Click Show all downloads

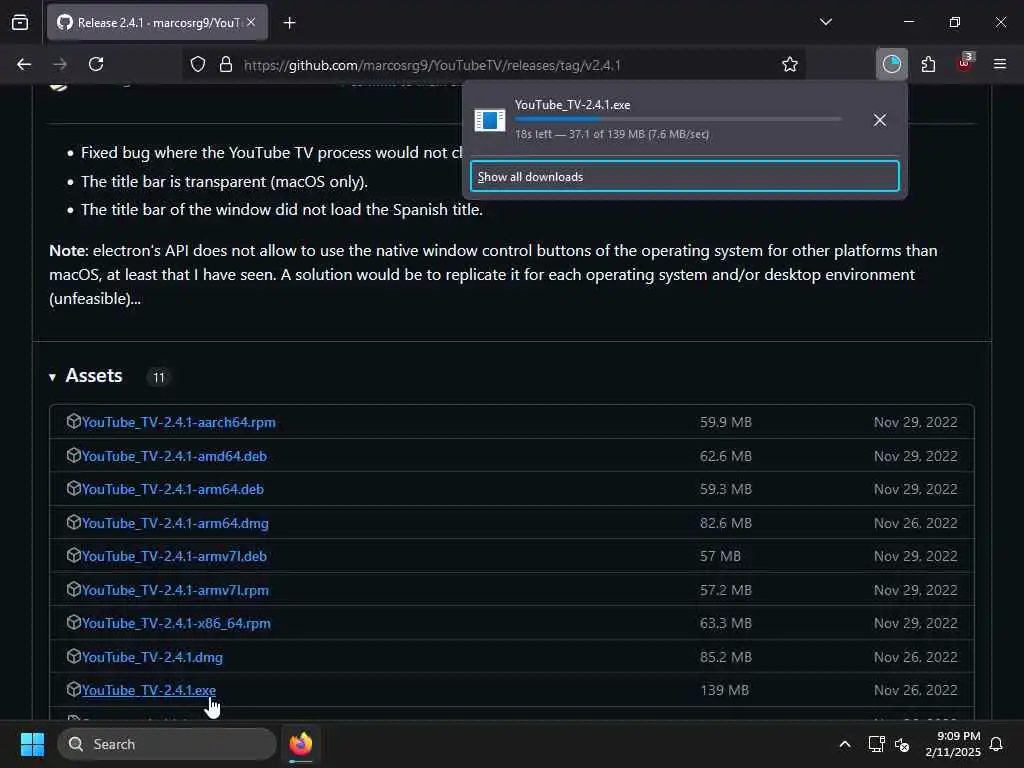pyautogui.click(x=684, y=176)
